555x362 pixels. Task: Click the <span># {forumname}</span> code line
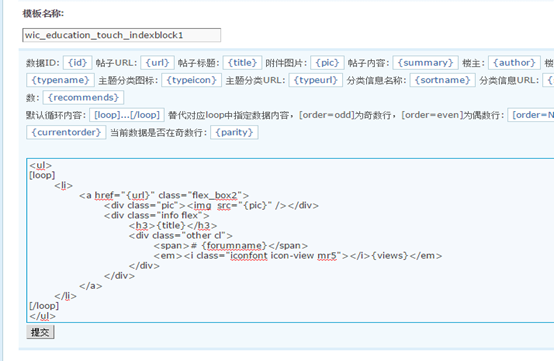[230, 246]
